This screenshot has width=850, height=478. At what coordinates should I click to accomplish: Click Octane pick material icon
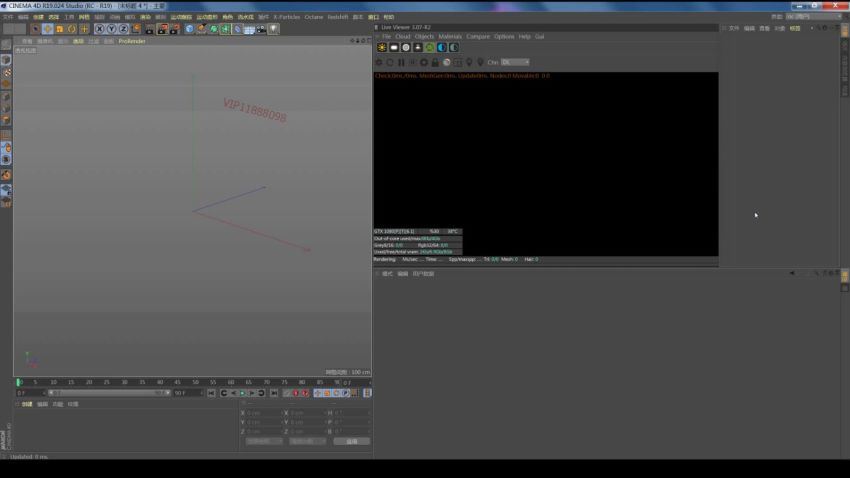click(480, 62)
